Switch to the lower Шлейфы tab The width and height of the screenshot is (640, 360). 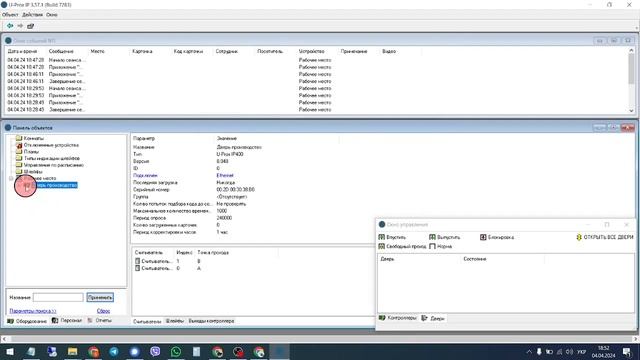tap(175, 321)
